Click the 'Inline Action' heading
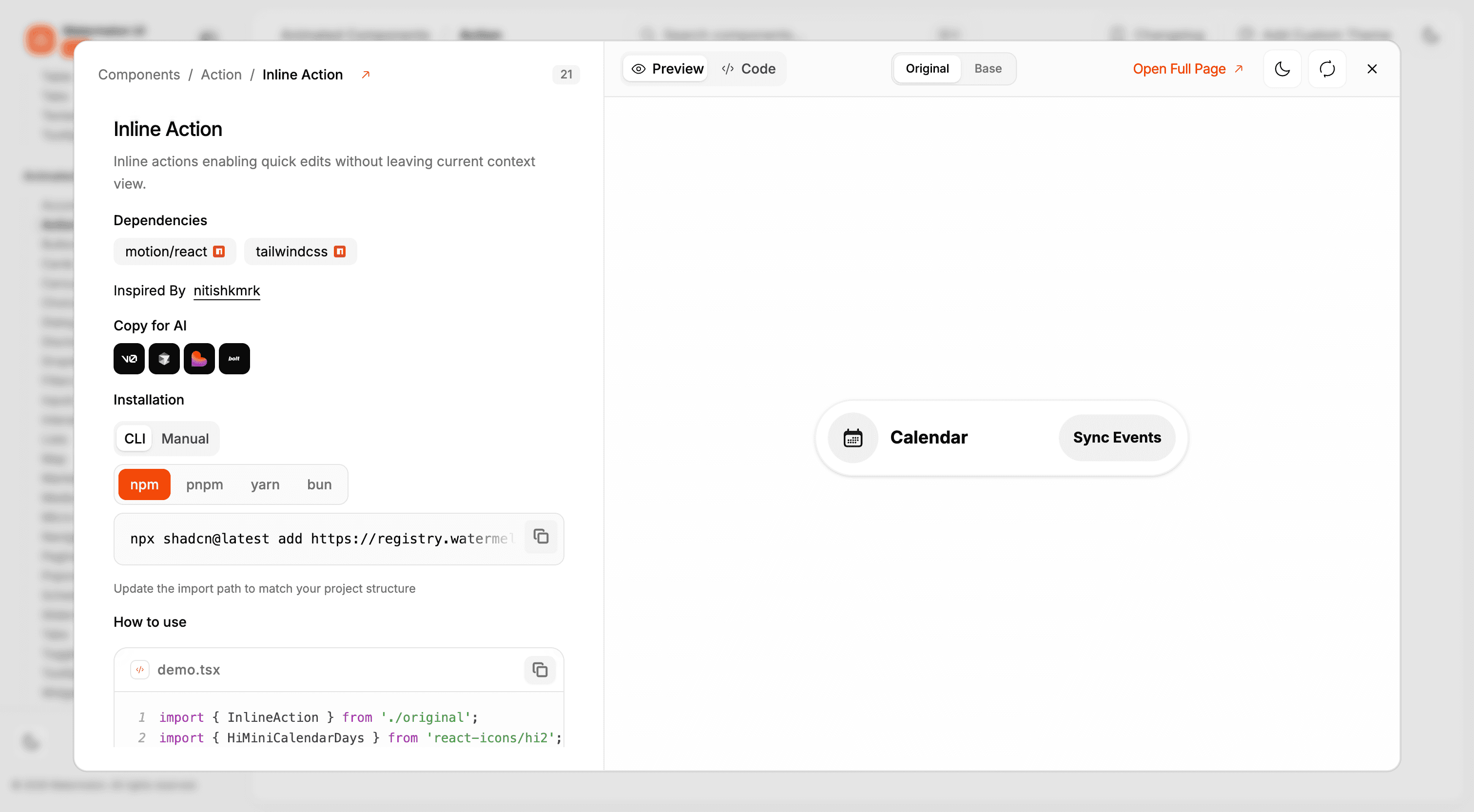The image size is (1474, 812). 168,129
